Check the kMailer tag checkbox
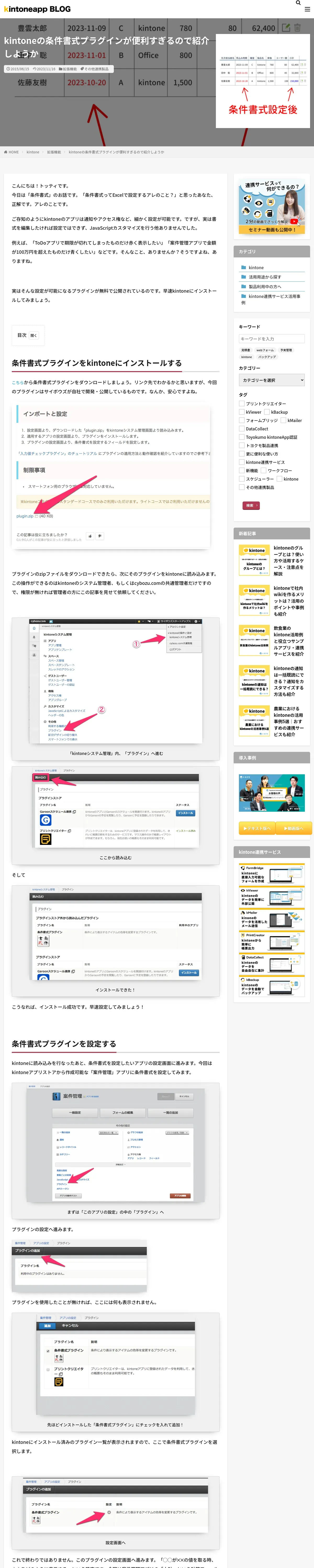Viewport: 314px width, 1568px height. [x=283, y=420]
